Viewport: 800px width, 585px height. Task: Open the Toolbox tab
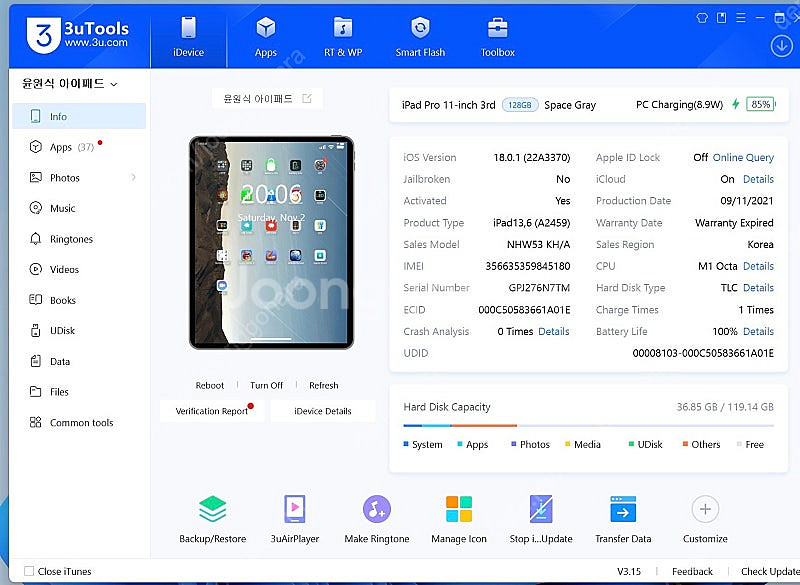tap(497, 37)
